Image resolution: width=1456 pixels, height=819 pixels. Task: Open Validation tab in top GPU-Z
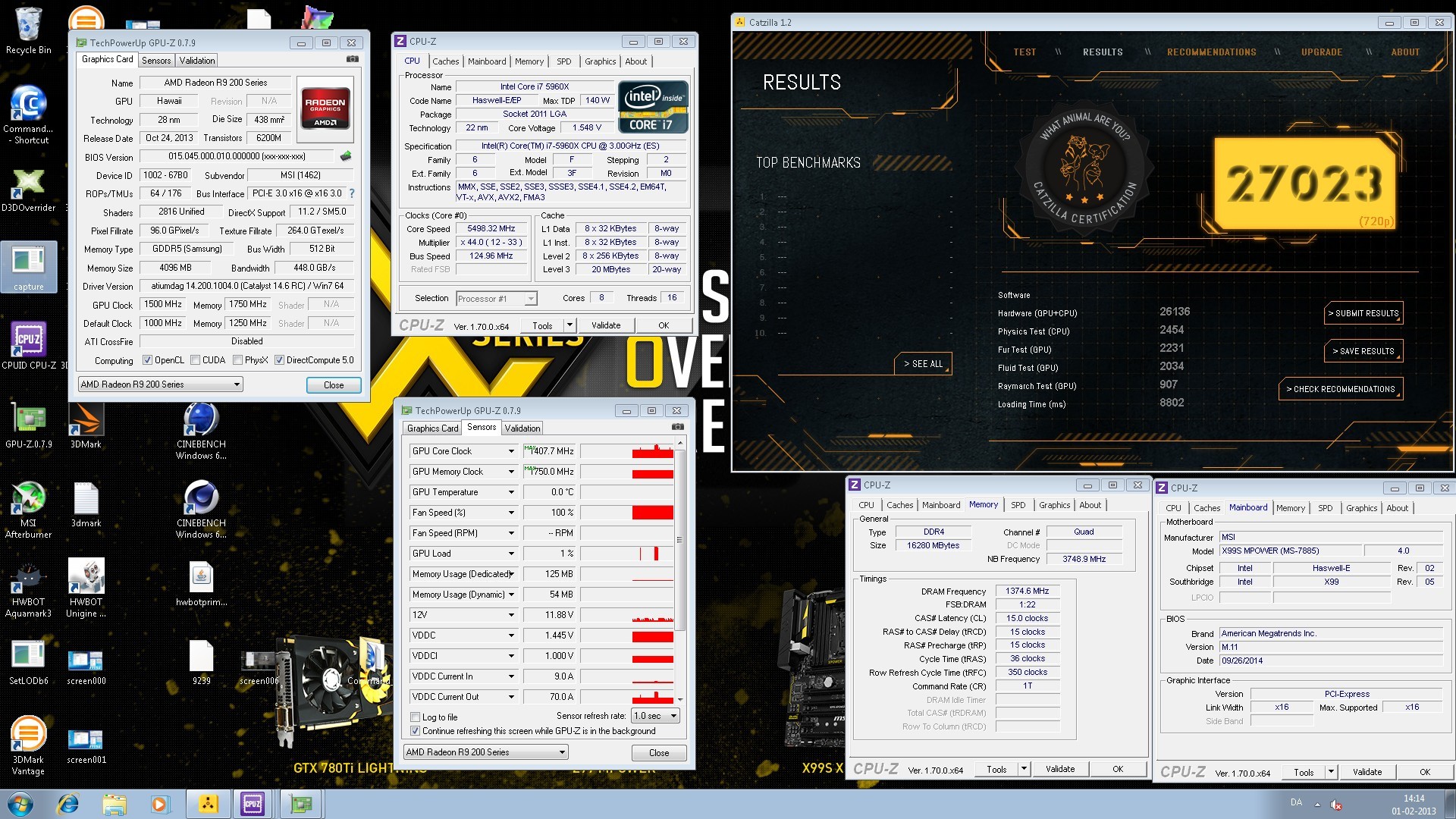click(x=197, y=61)
